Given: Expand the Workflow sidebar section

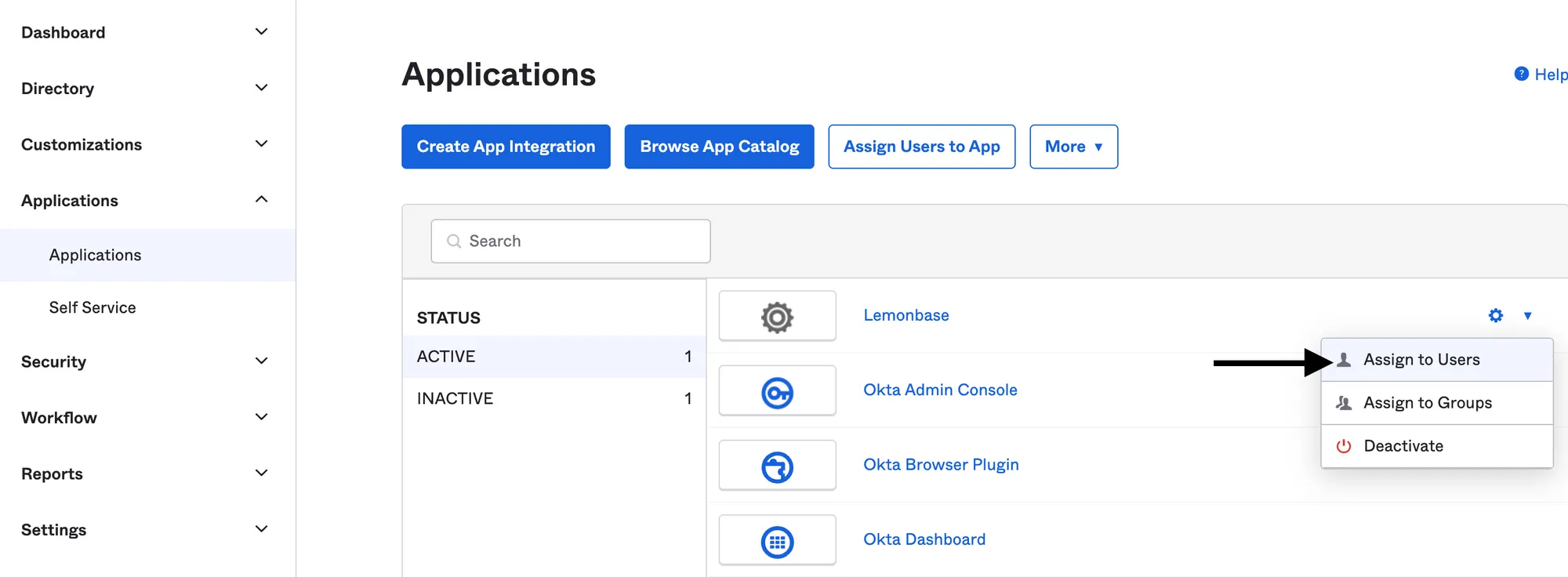Looking at the screenshot, I should [262, 416].
